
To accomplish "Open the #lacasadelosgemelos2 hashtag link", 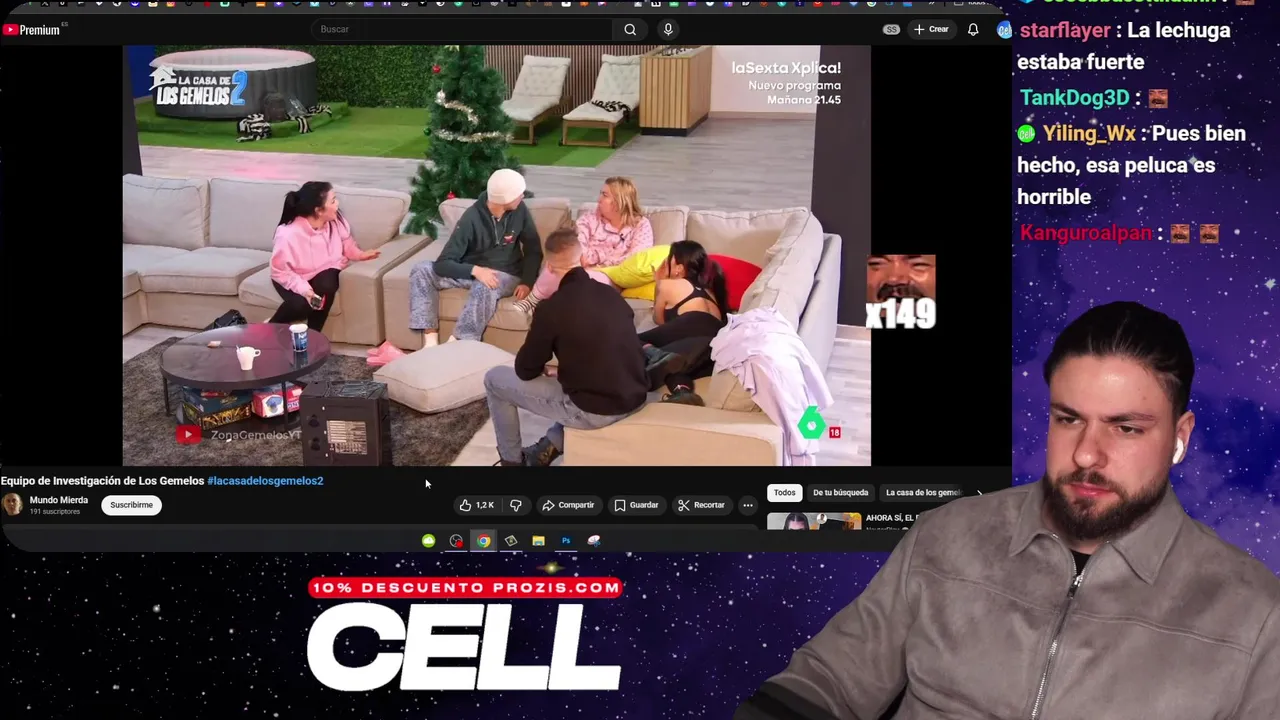I will [265, 481].
